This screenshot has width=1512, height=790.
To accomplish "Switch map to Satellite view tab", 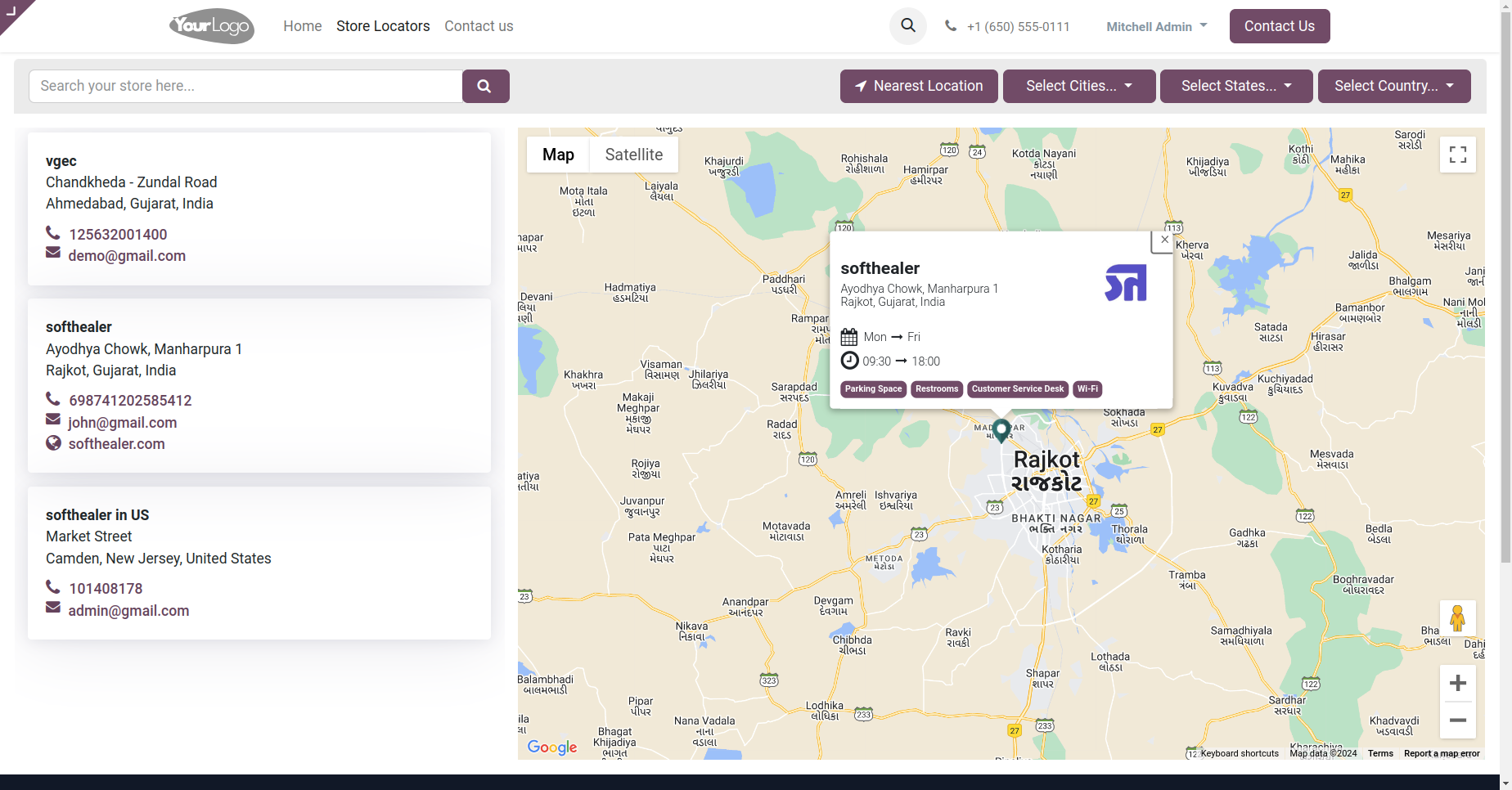I will coord(633,155).
